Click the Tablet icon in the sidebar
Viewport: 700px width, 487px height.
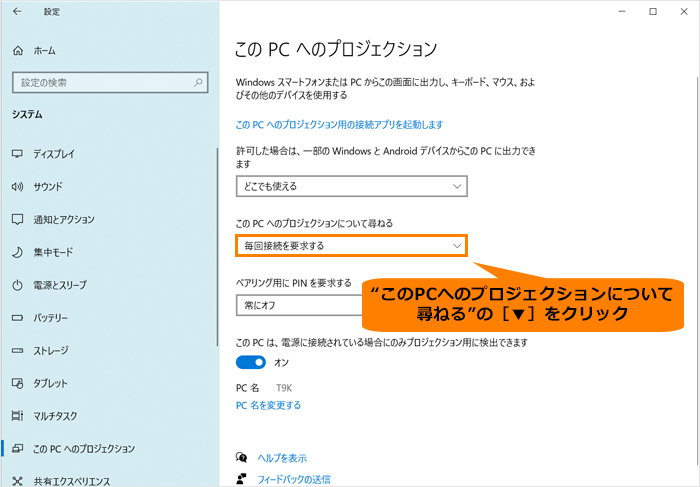click(x=17, y=383)
